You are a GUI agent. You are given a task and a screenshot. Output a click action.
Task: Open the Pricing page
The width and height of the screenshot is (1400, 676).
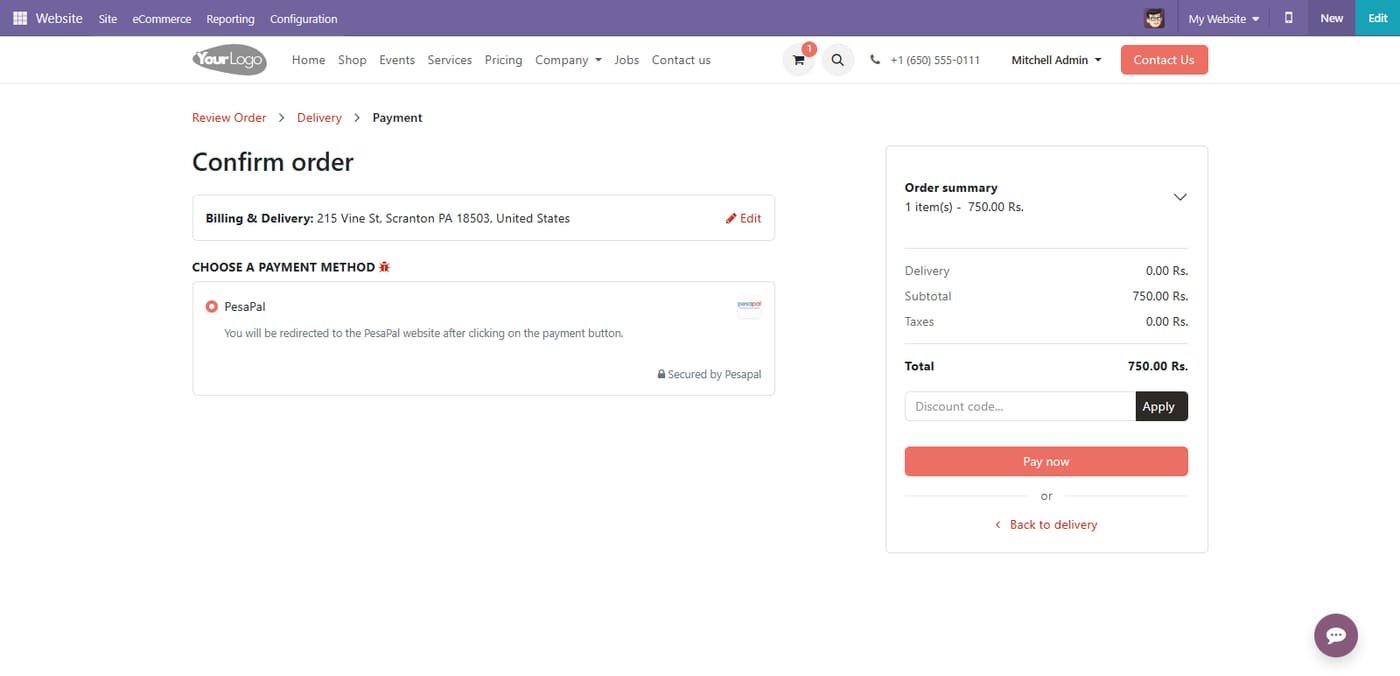503,60
